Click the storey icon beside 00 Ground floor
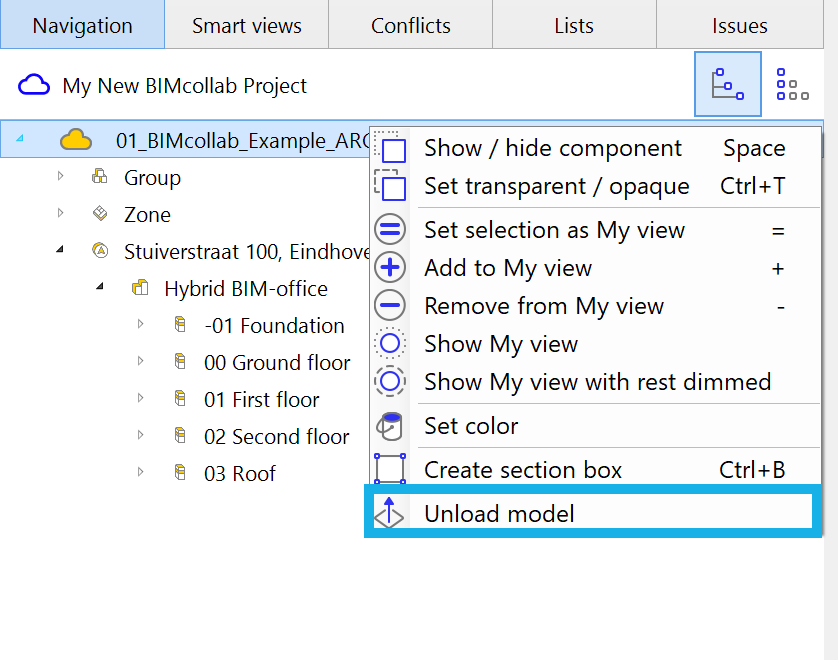The height and width of the screenshot is (660, 838). pos(181,361)
